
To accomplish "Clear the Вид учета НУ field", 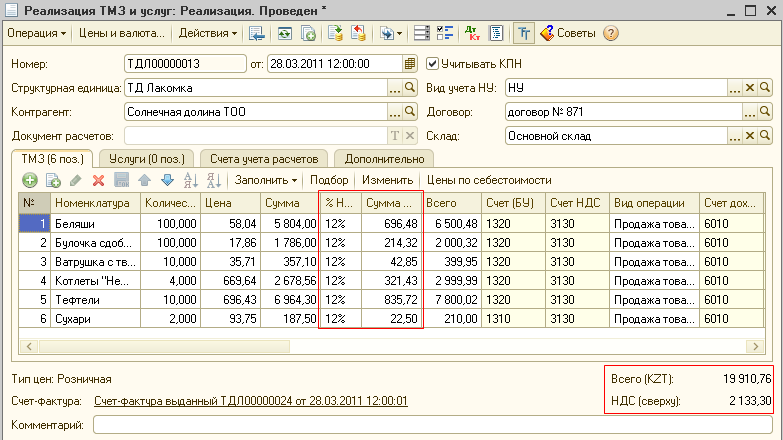I will click(749, 88).
